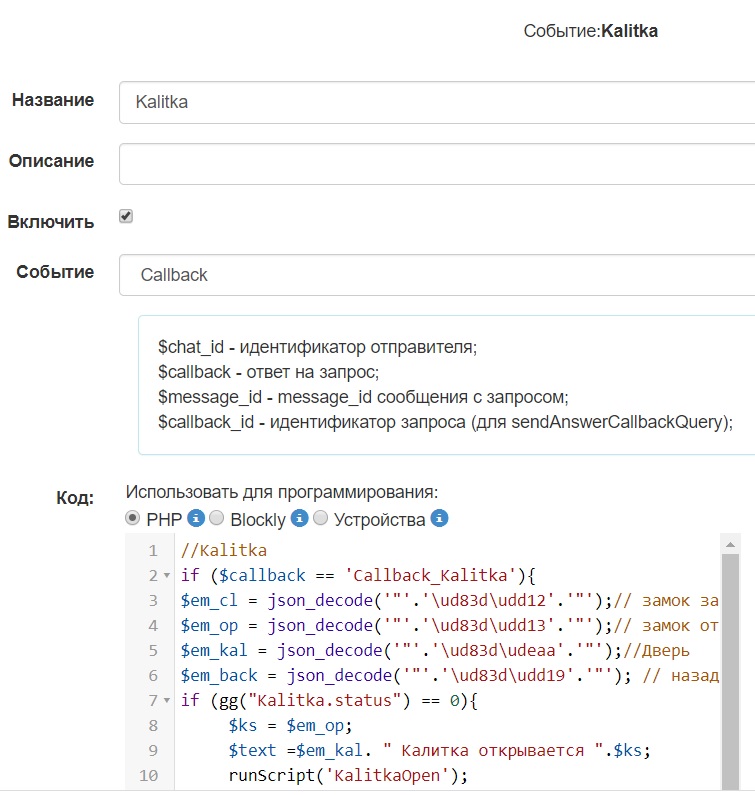This screenshot has height=795, width=755.
Task: Click the info icon next to PHP
Action: pyautogui.click(x=196, y=519)
